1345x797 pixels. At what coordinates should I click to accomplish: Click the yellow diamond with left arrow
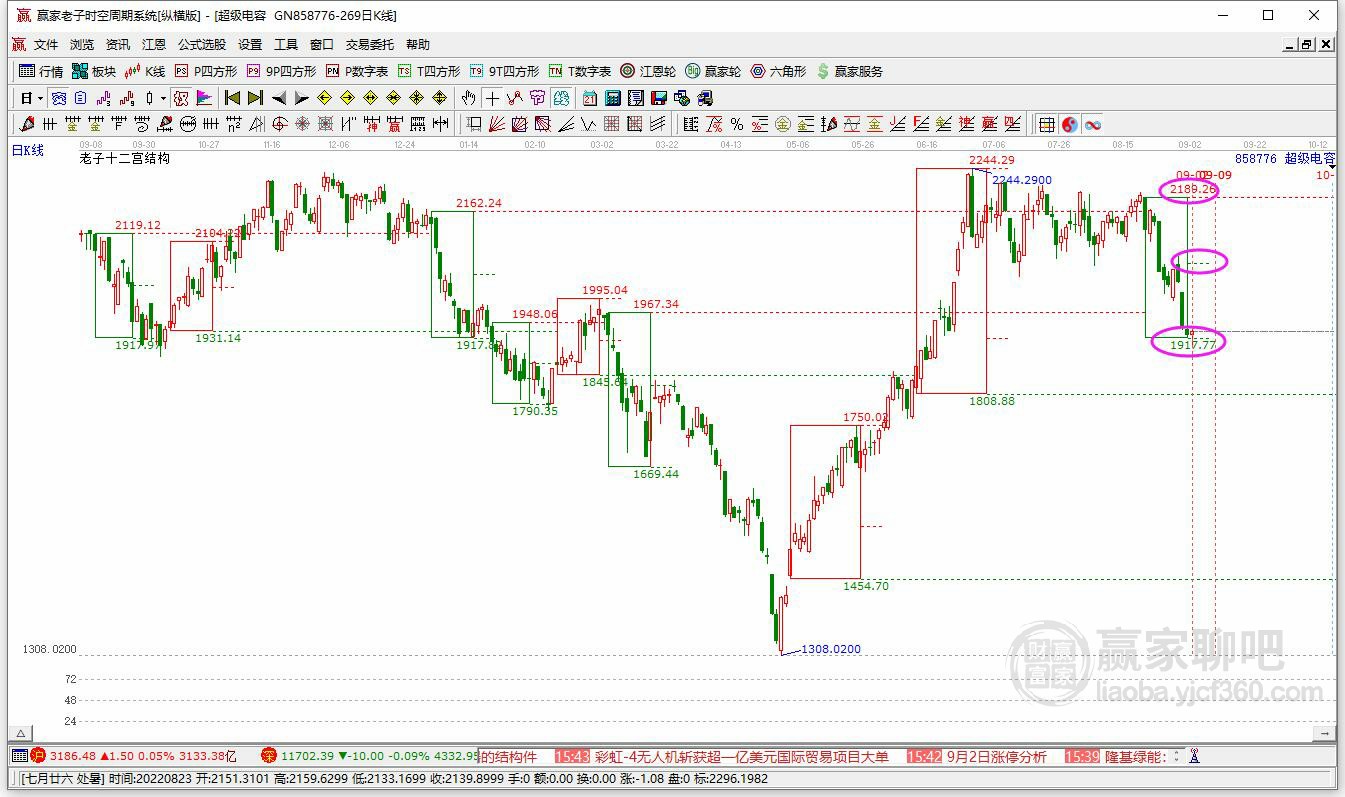[x=324, y=98]
